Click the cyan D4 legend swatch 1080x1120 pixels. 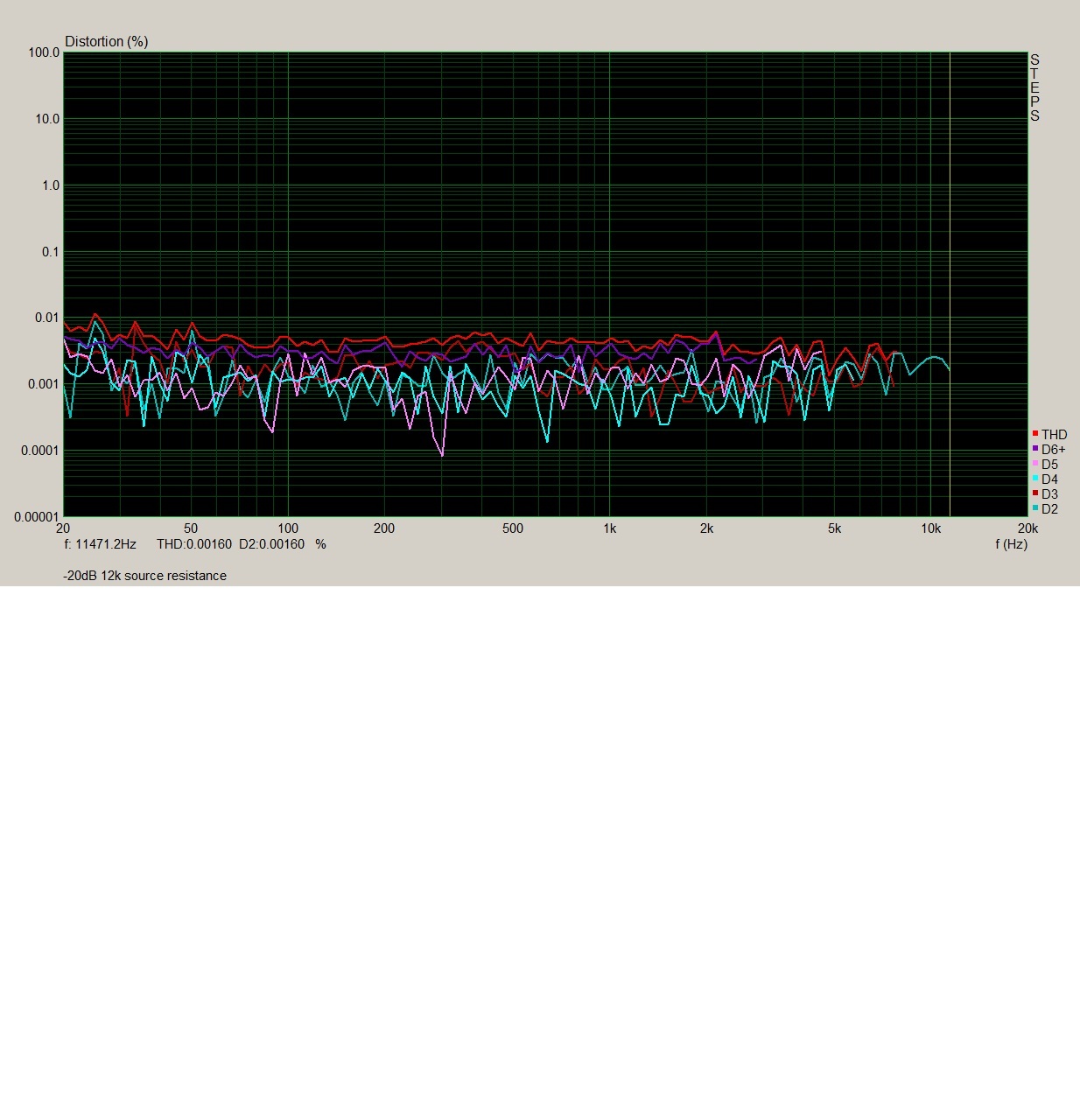click(1035, 479)
